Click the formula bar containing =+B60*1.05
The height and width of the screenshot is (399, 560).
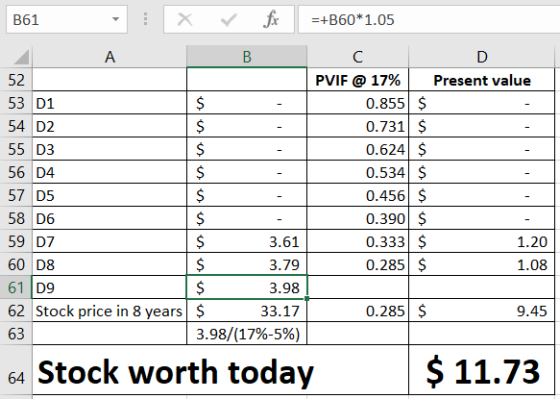tap(429, 19)
